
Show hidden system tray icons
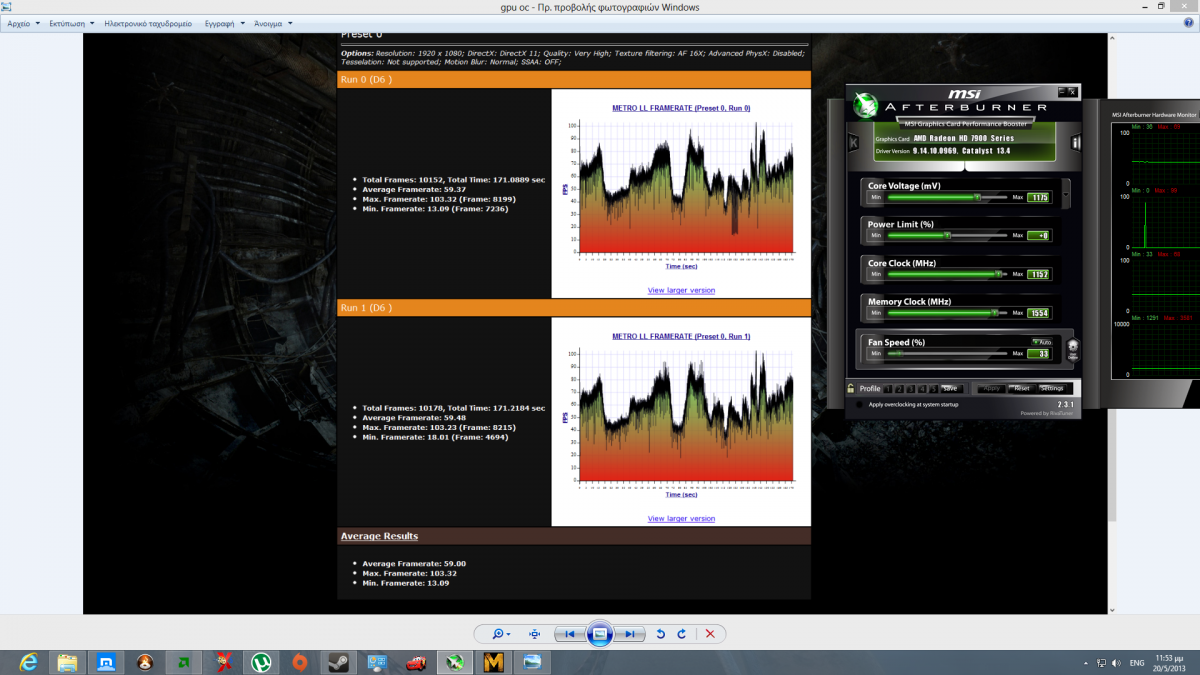point(1085,663)
